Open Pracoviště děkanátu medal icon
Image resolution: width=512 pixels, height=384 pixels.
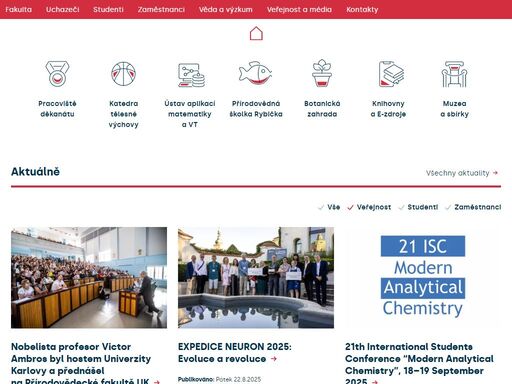pyautogui.click(x=57, y=74)
